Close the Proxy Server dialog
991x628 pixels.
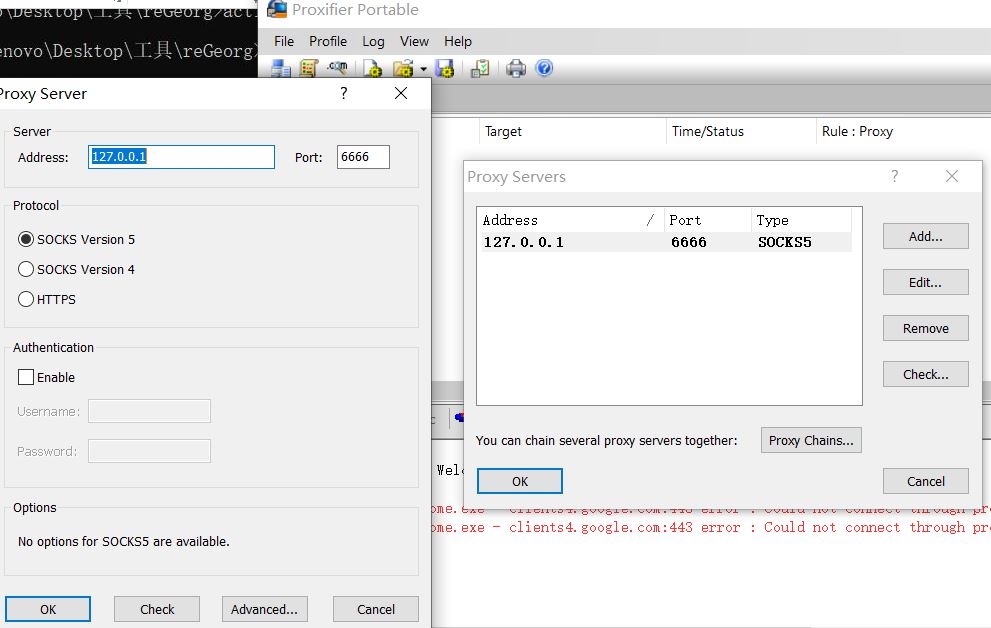401,94
